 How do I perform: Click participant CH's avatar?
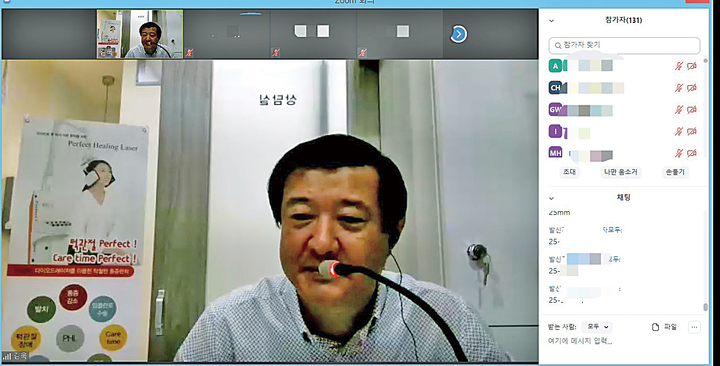556,87
